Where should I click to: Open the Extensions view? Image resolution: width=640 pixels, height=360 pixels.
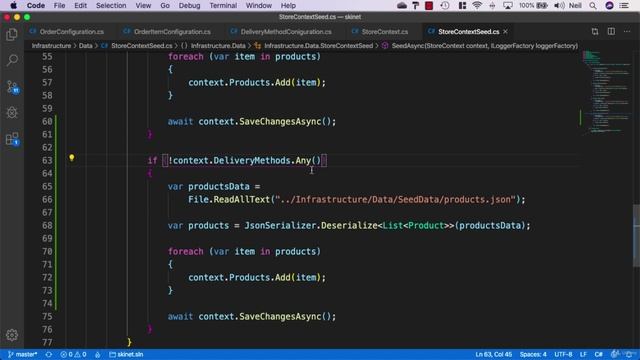click(x=12, y=139)
